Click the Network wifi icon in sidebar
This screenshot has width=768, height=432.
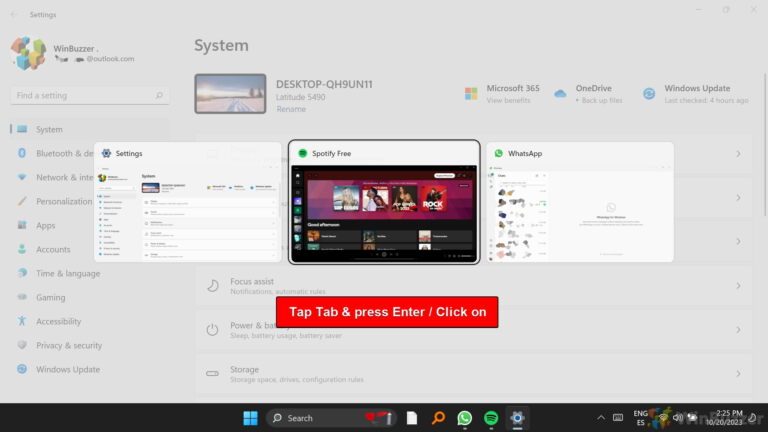(22, 177)
